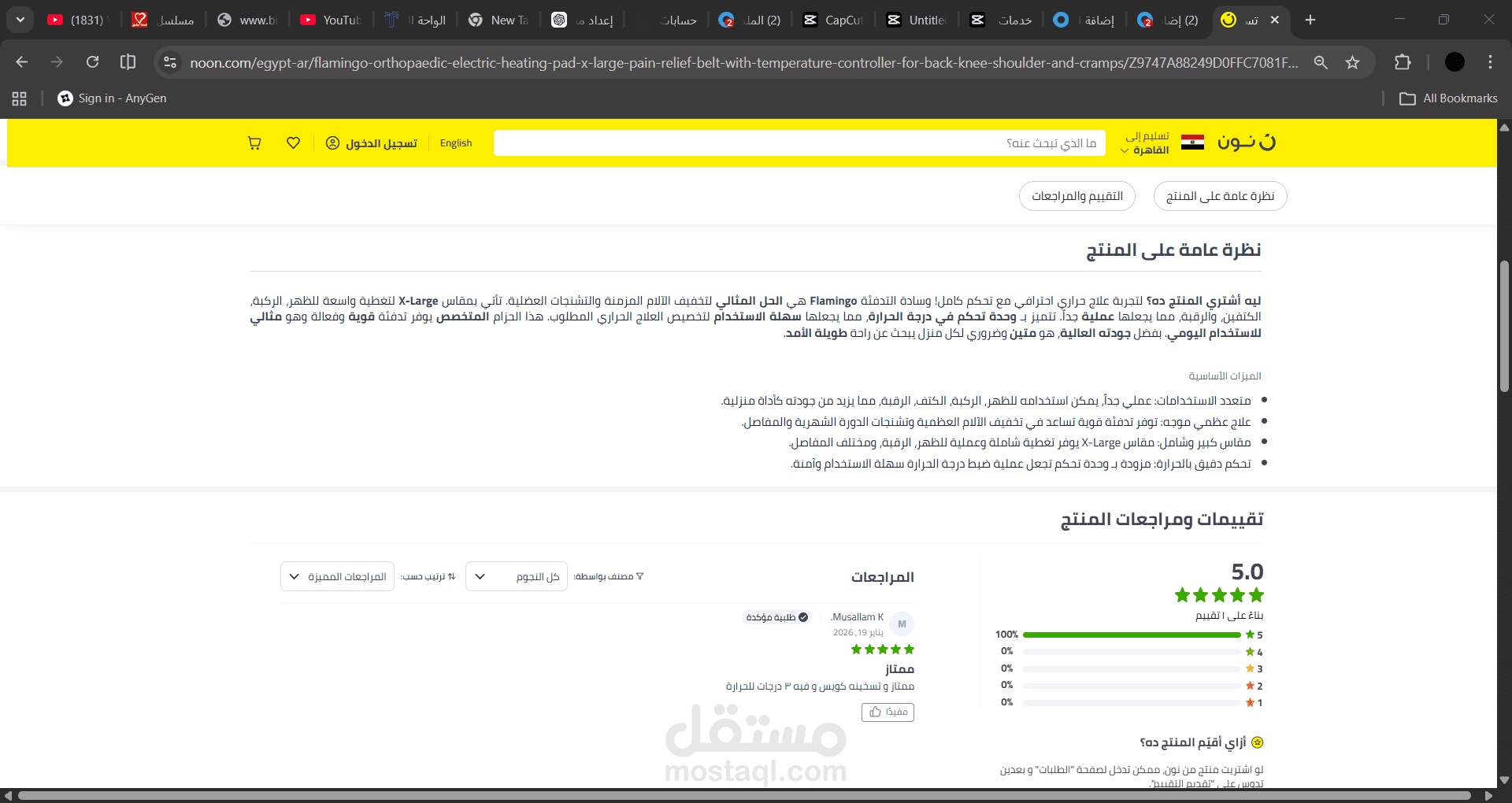Open the new tab plus button

[x=1310, y=20]
